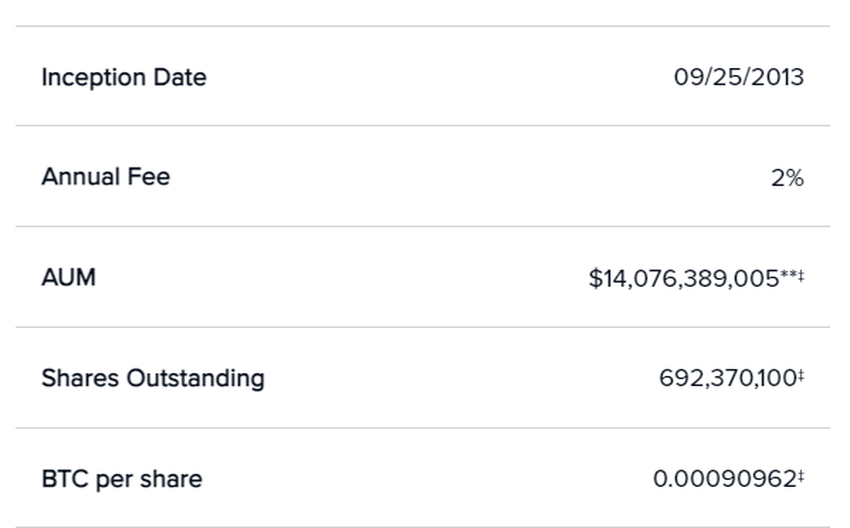Click the double asterisk footnote after AUM value
Image resolution: width=850 pixels, height=528 pixels.
coord(789,273)
